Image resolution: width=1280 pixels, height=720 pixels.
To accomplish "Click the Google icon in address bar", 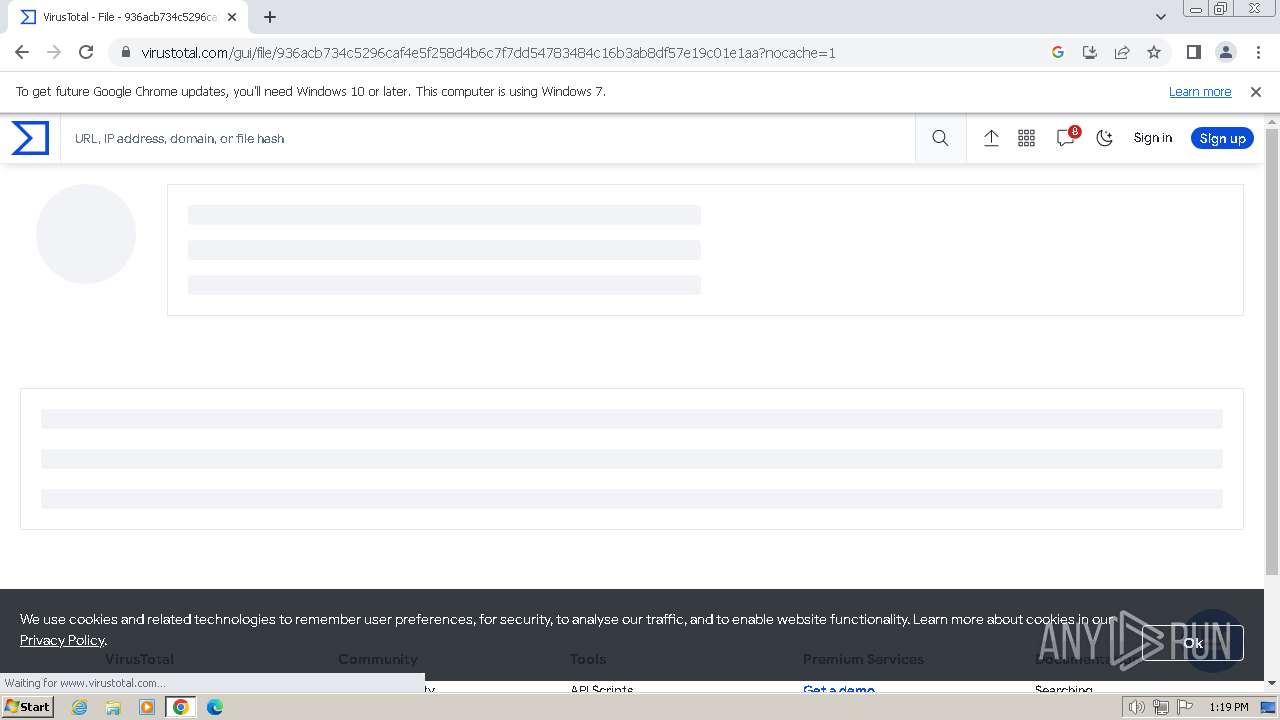I will click(1058, 52).
